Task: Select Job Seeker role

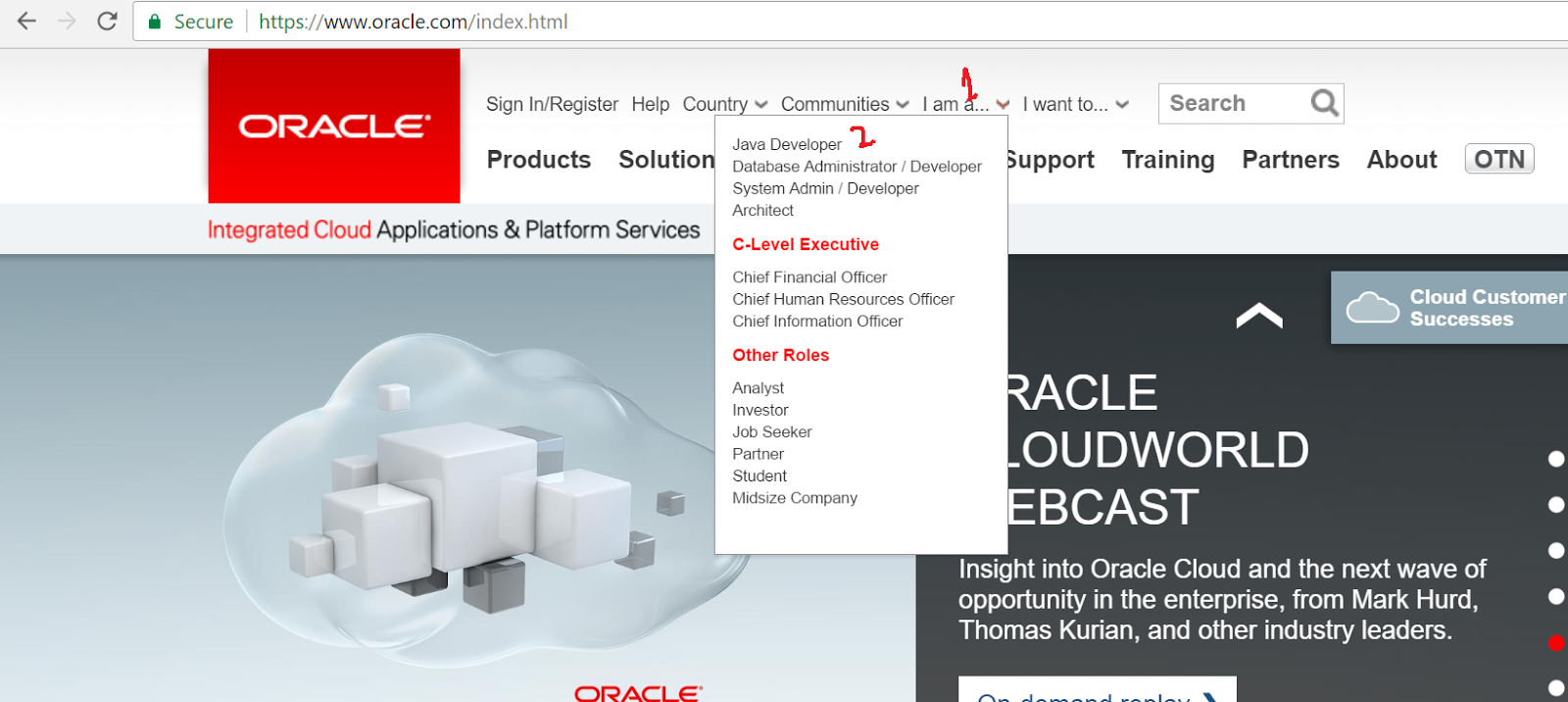Action: click(x=771, y=431)
